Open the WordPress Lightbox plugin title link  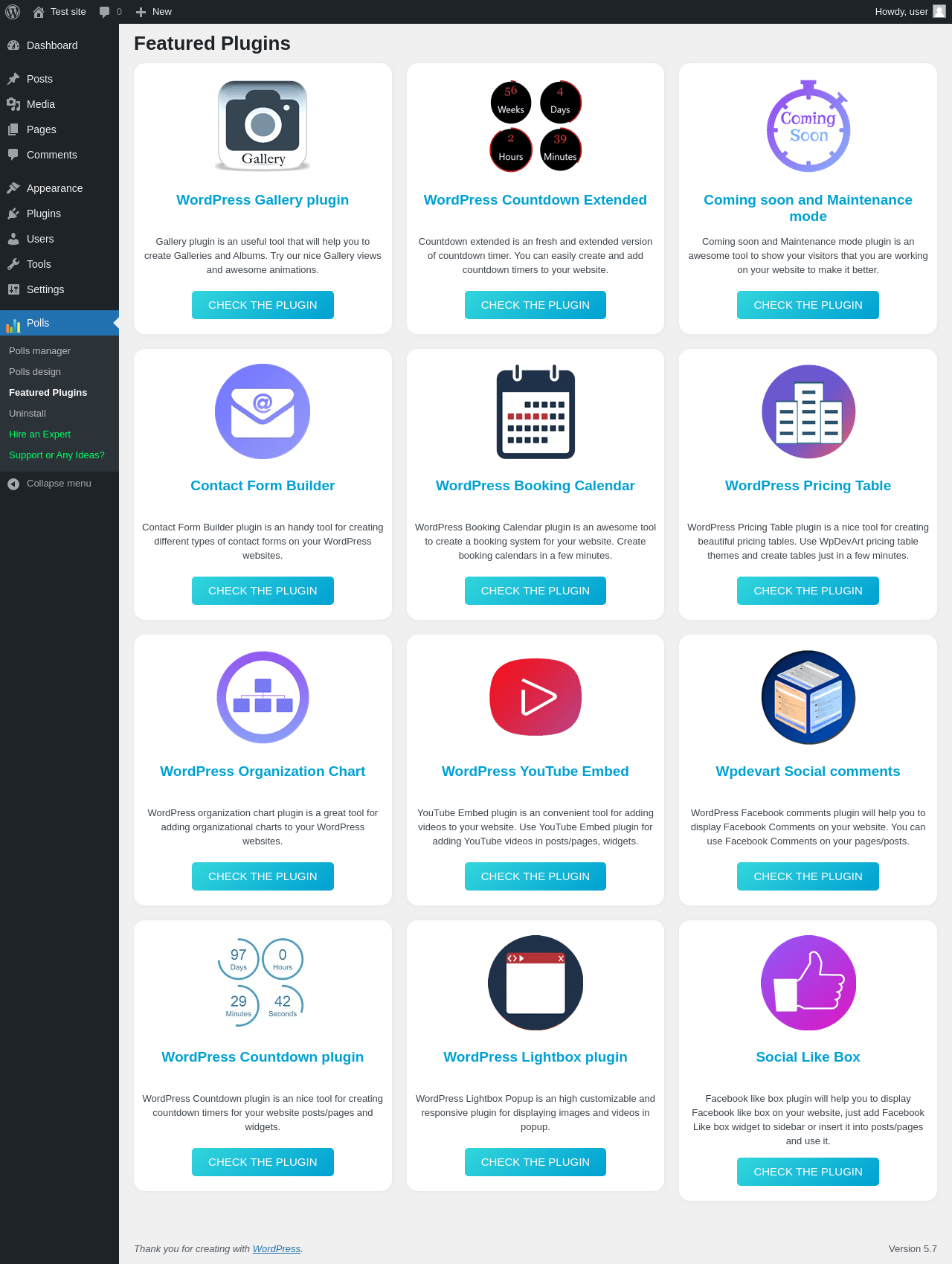pos(535,1057)
